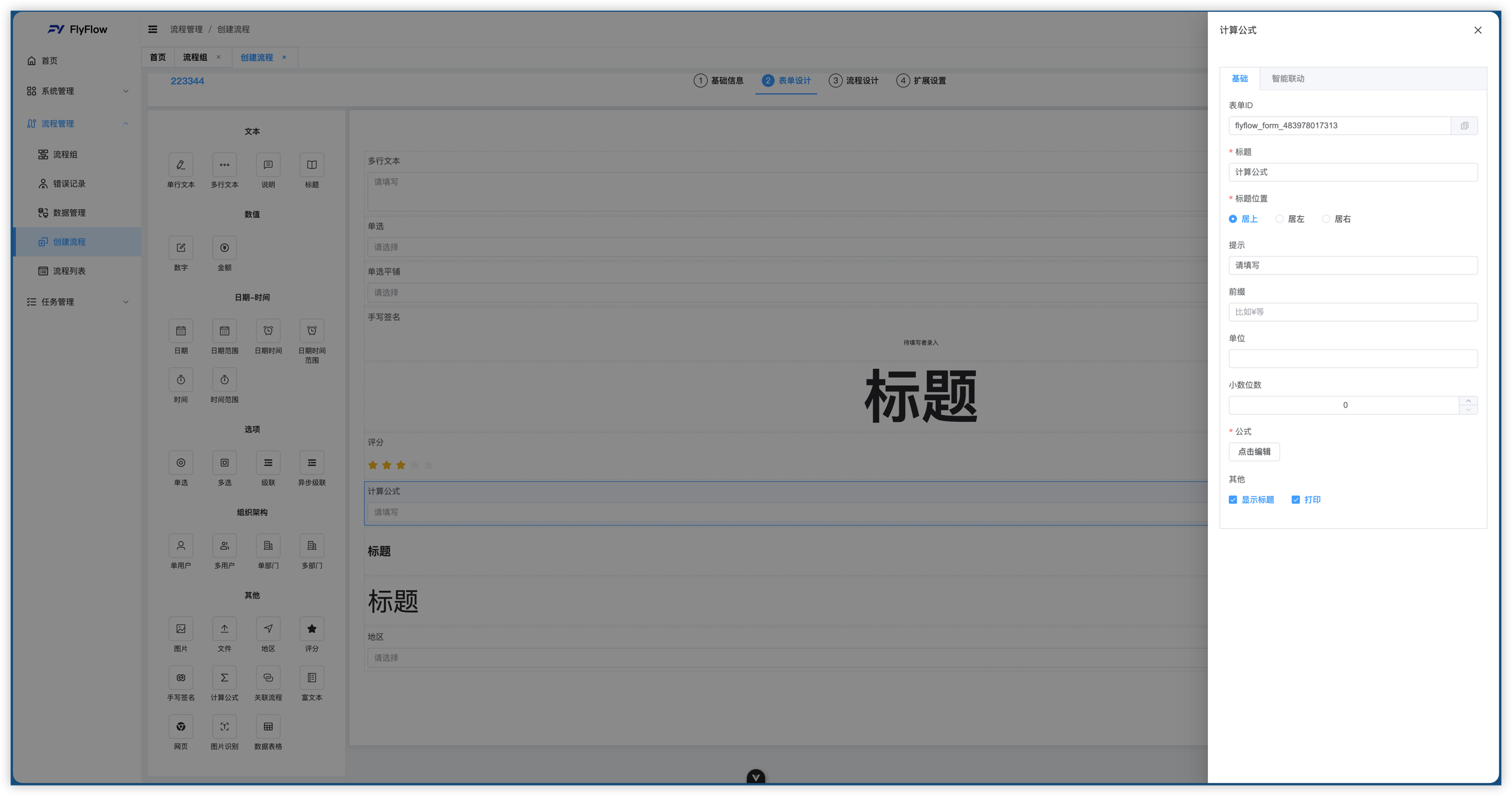Toggle the 打印 checkbox
The image size is (1512, 796).
coord(1295,500)
